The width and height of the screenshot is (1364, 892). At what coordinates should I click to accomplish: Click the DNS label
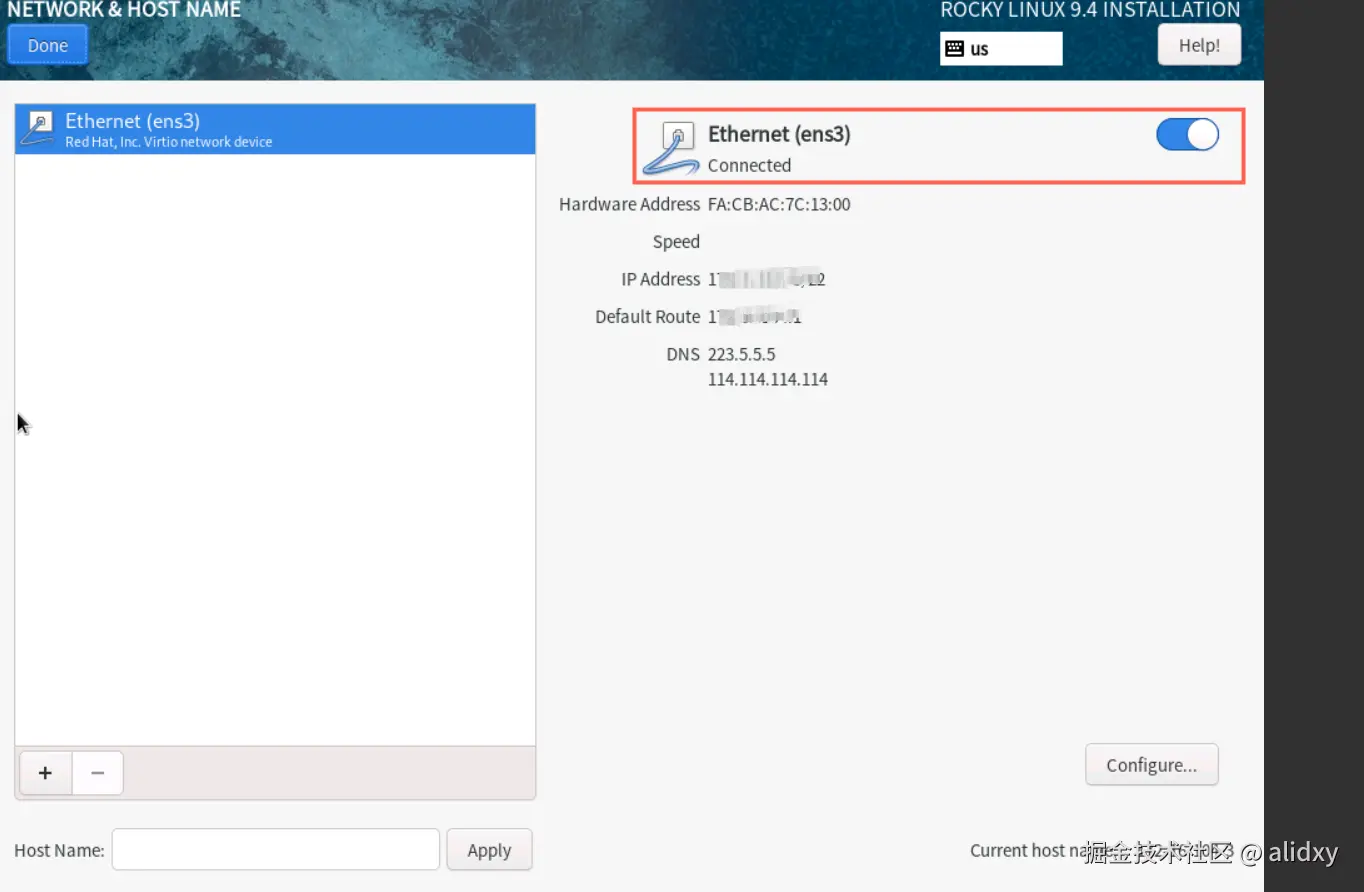(x=683, y=354)
